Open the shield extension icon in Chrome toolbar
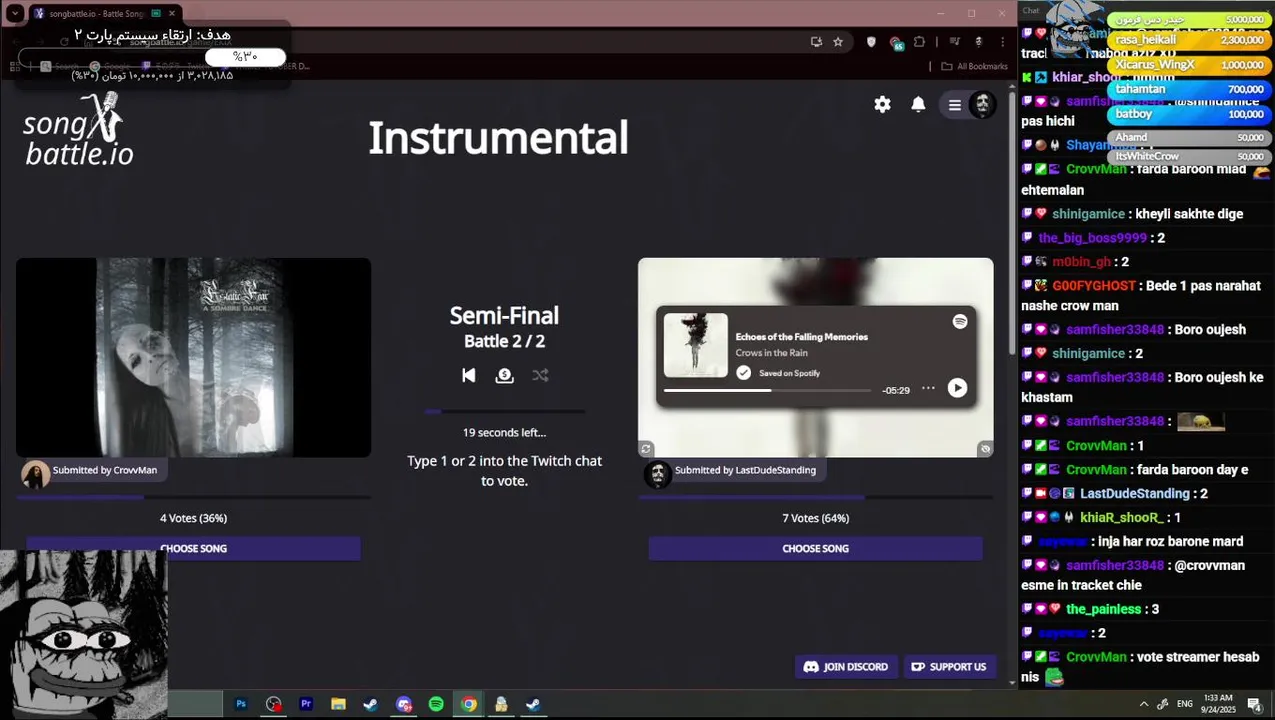Viewport: 1275px width, 720px height. point(871,42)
